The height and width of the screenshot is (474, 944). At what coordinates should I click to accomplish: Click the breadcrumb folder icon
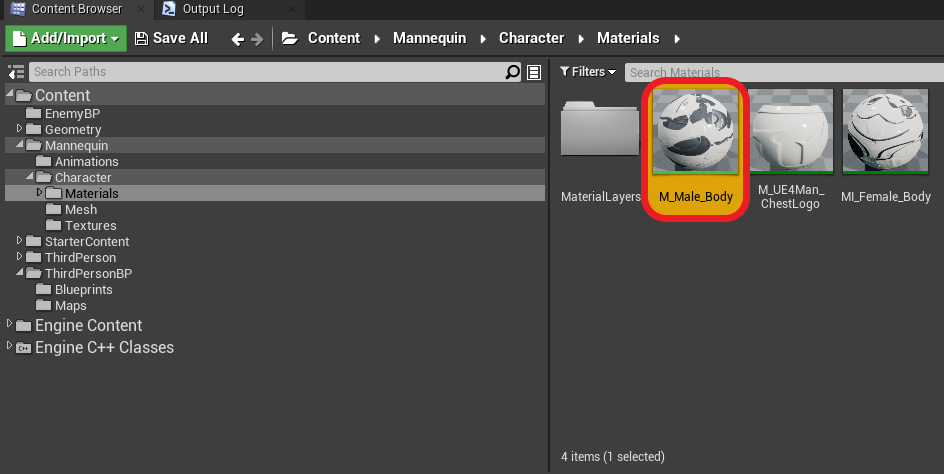point(290,39)
